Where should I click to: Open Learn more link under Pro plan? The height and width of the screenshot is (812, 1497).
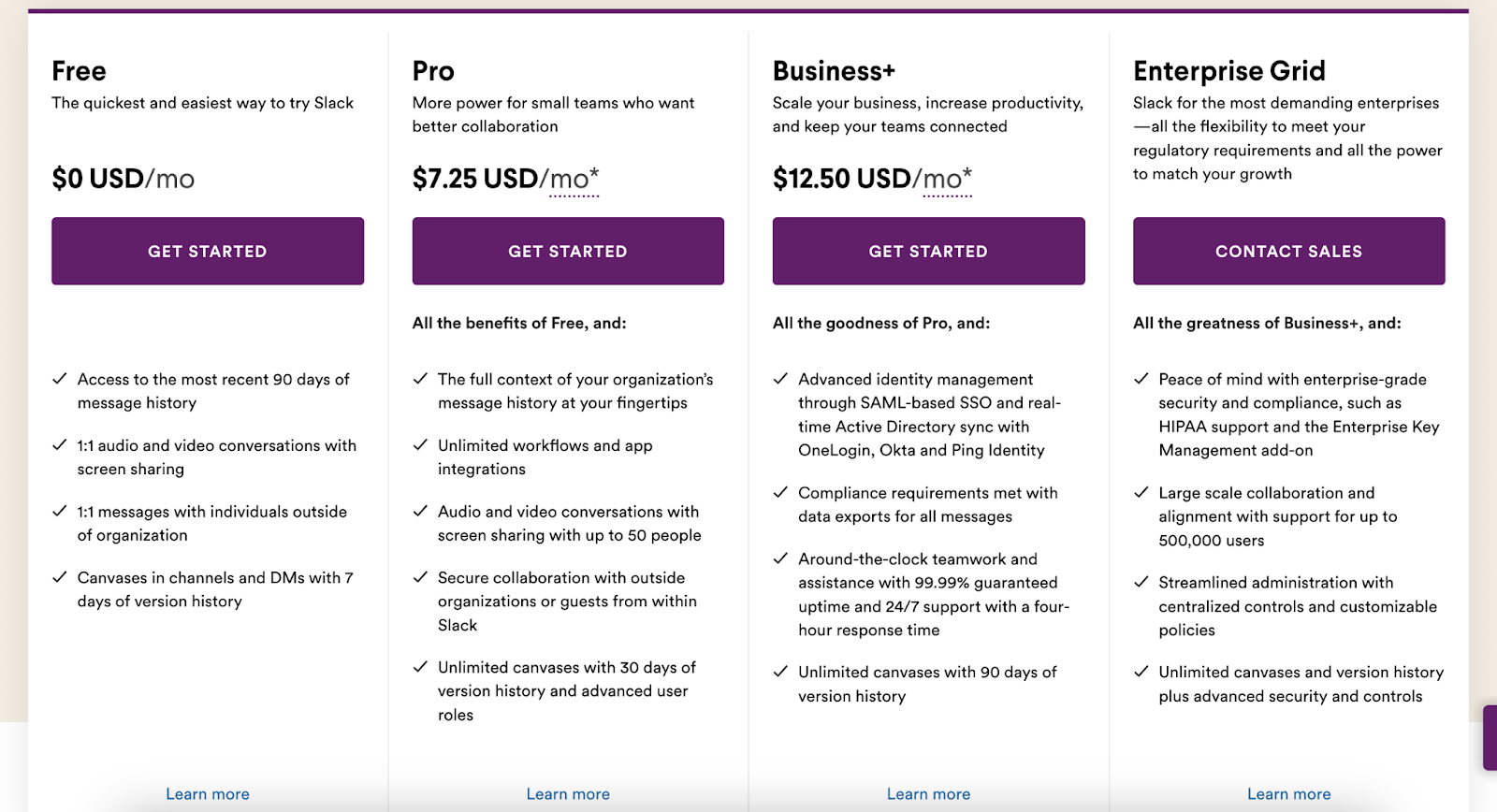[x=568, y=794]
